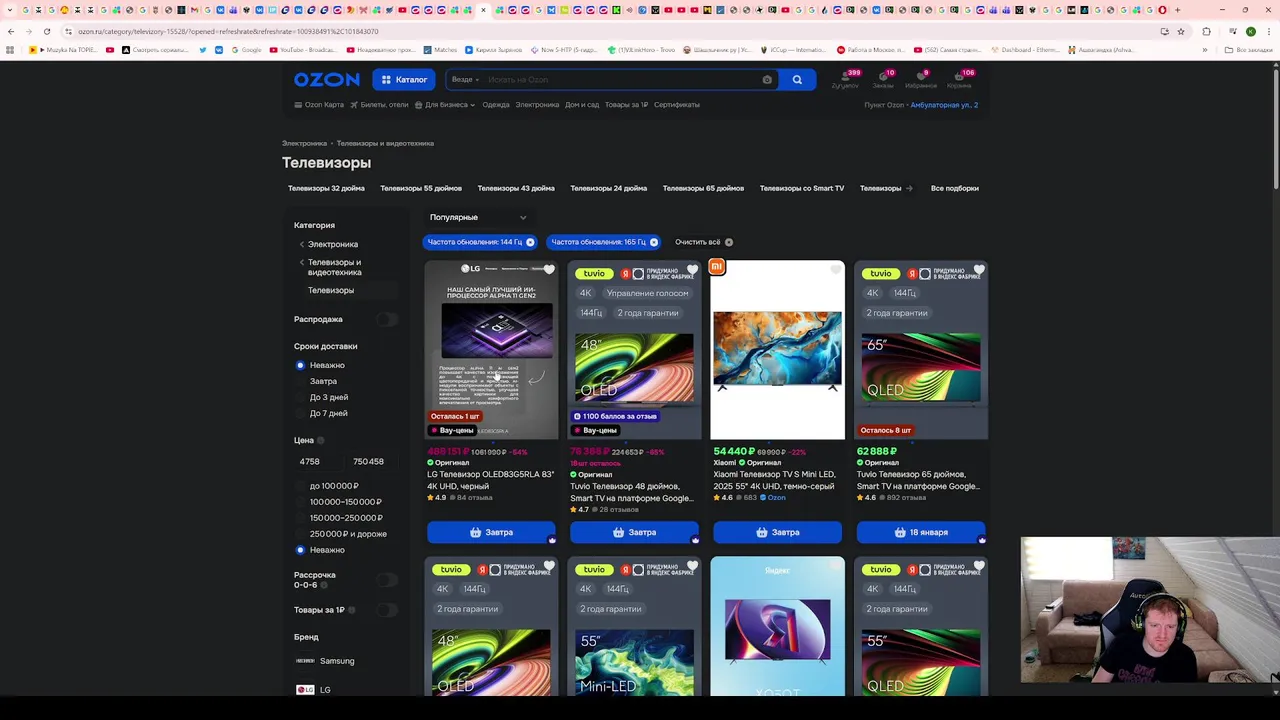Remove the 165 Гц refresh rate filter
This screenshot has height=720, width=1280.
coord(654,242)
